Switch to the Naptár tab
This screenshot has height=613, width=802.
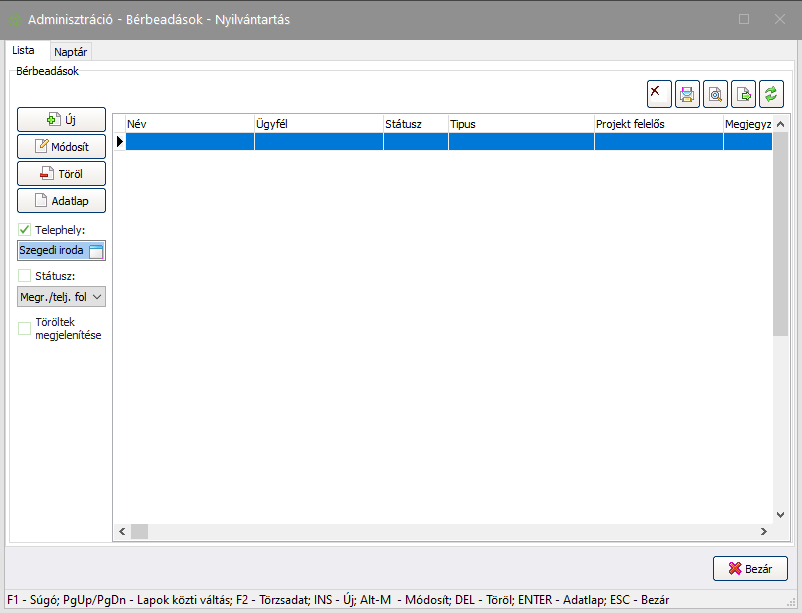click(70, 51)
